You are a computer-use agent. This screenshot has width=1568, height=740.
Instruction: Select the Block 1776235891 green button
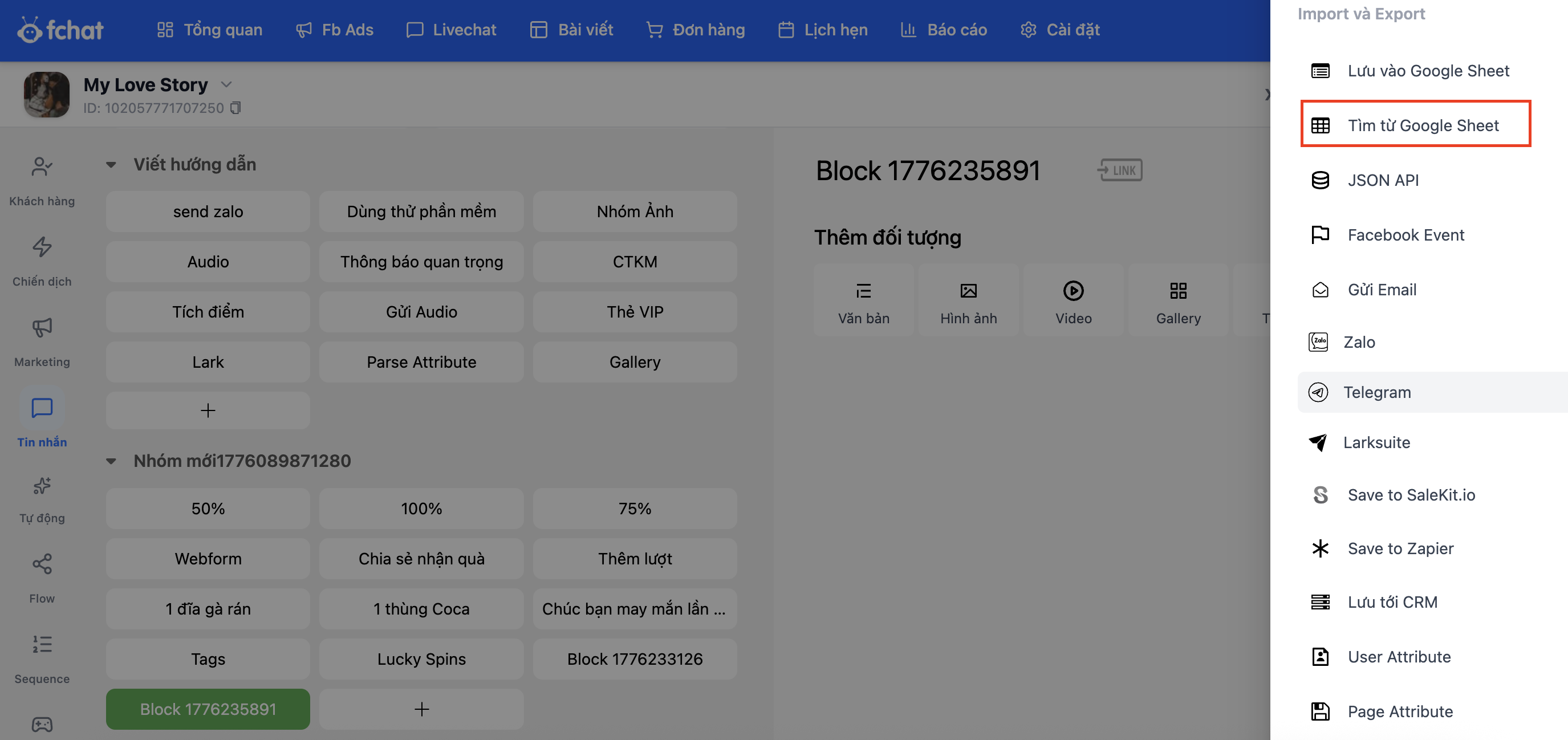(x=208, y=708)
